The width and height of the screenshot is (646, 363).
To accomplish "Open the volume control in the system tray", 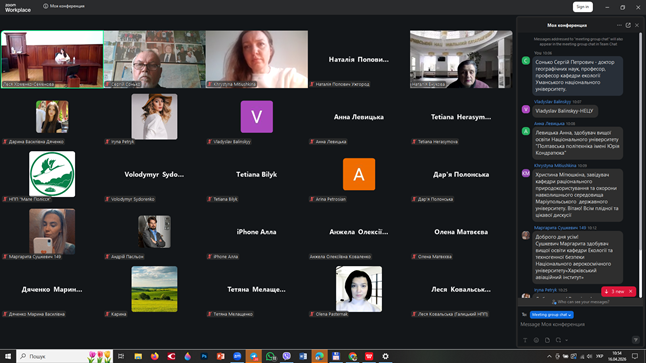I will click(589, 356).
